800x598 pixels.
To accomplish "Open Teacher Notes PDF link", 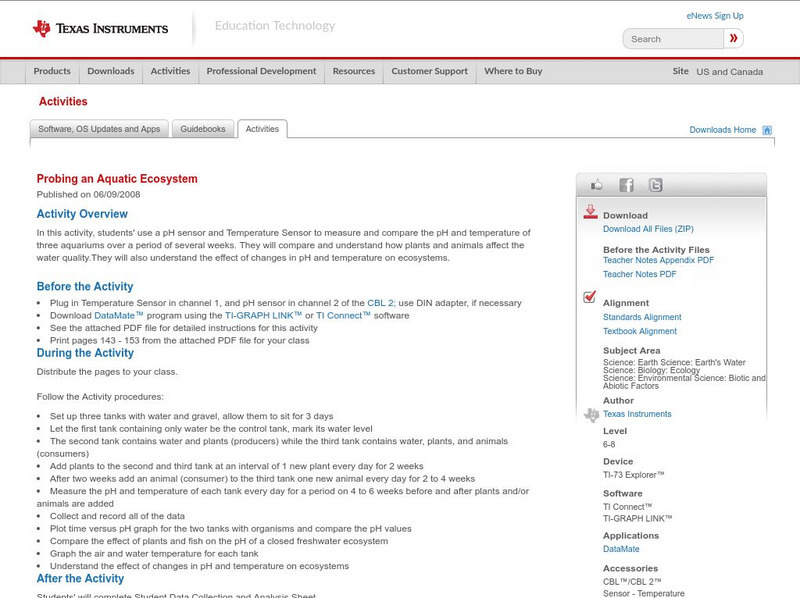I will tap(639, 275).
